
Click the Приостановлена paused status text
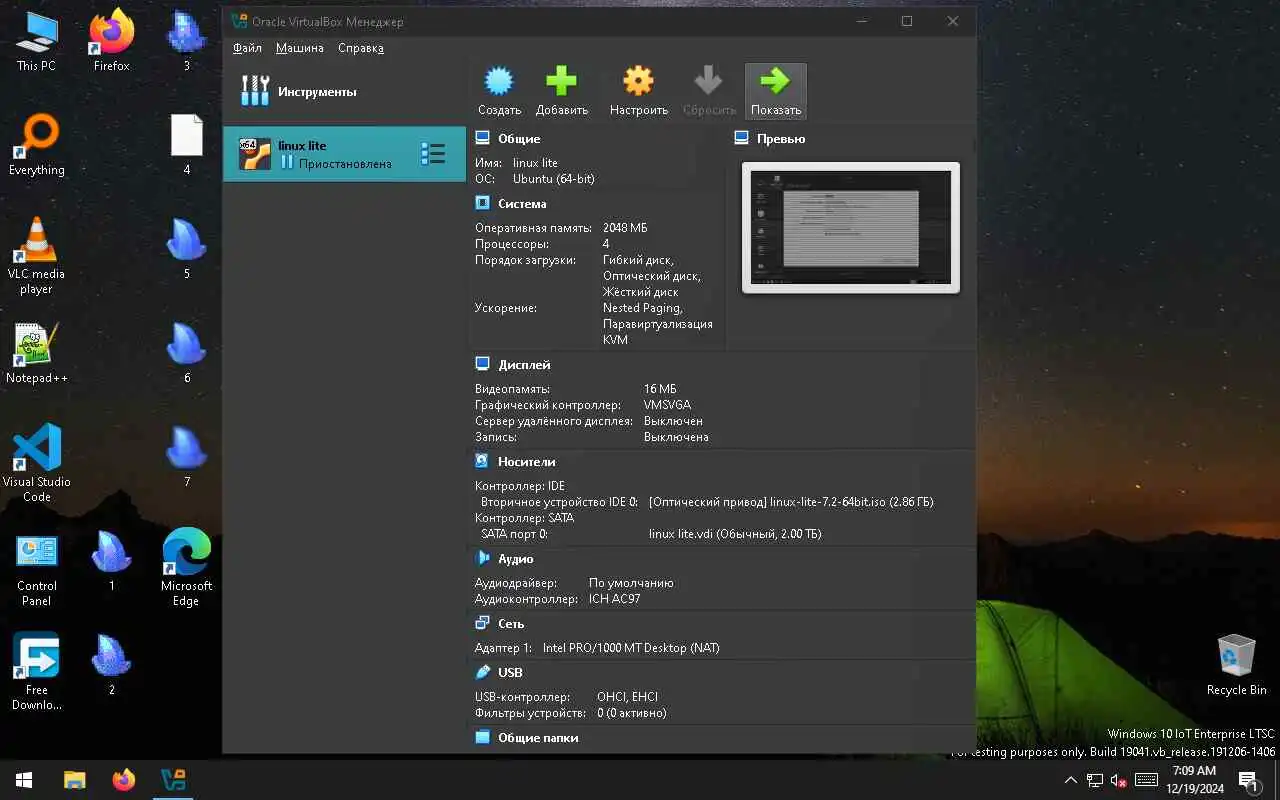[345, 163]
